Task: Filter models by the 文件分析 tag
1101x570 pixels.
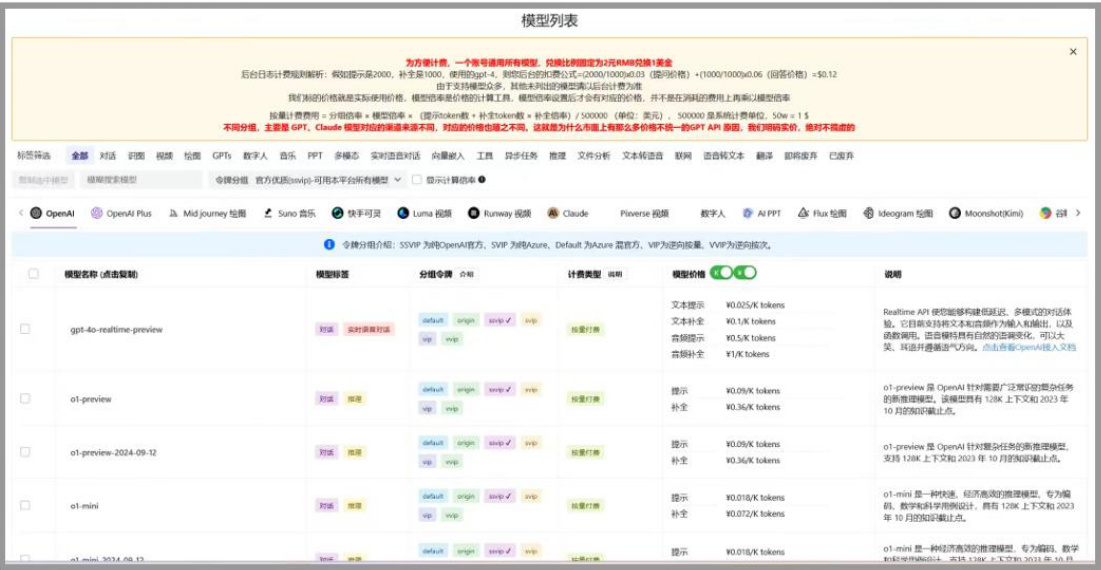Action: click(x=594, y=156)
